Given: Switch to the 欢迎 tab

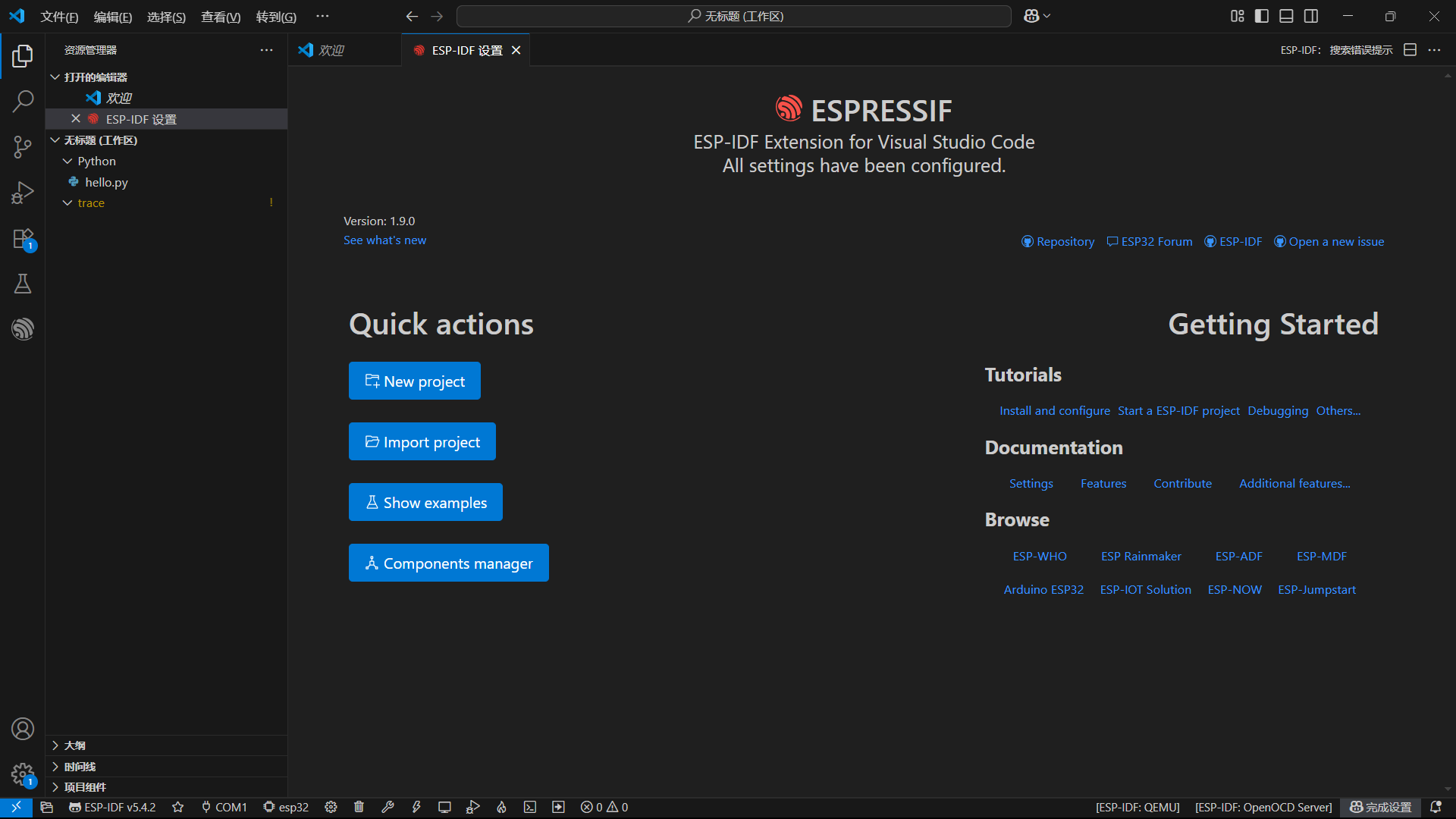Looking at the screenshot, I should click(344, 50).
